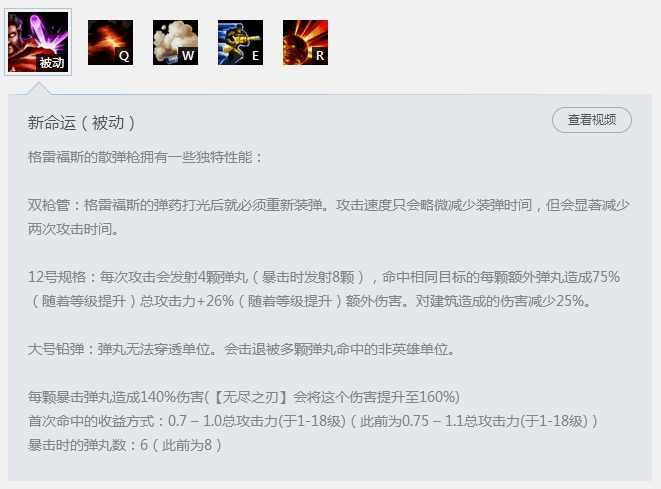661x489 pixels.
Task: Click the 每颗暴击弹丸造成140%伤害 line
Action: tap(244, 397)
